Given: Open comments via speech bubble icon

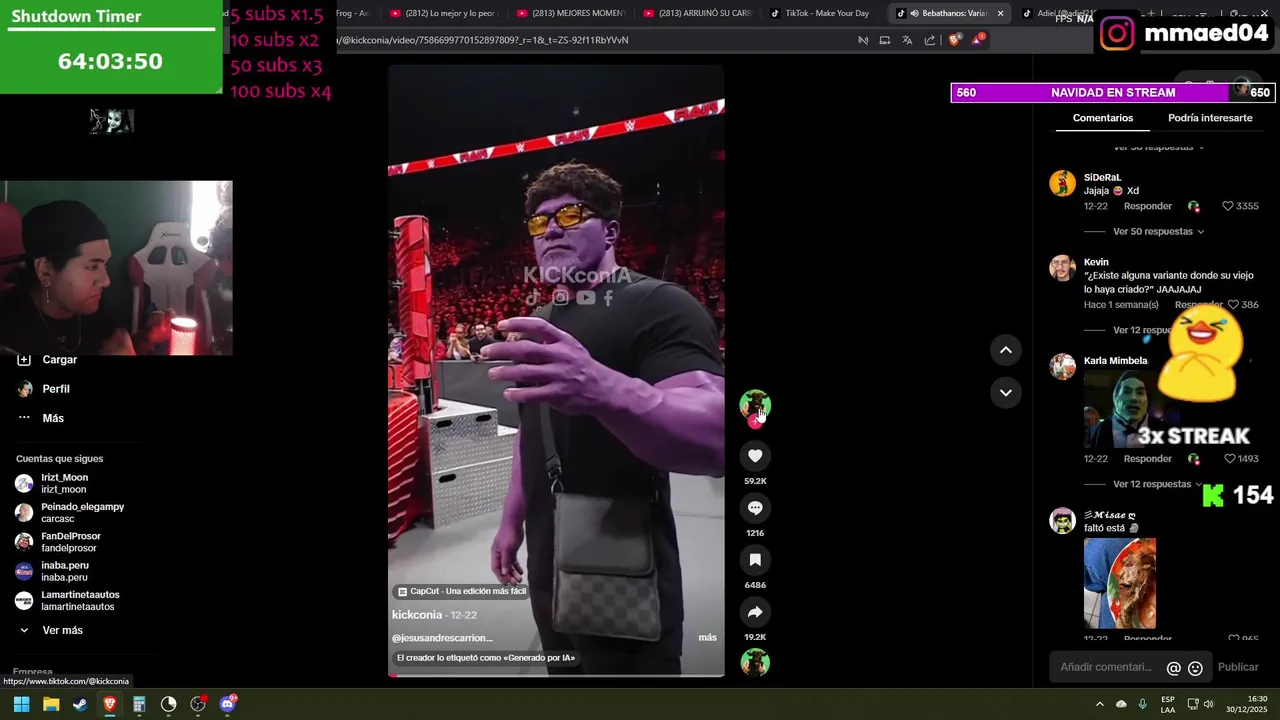Looking at the screenshot, I should click(755, 508).
